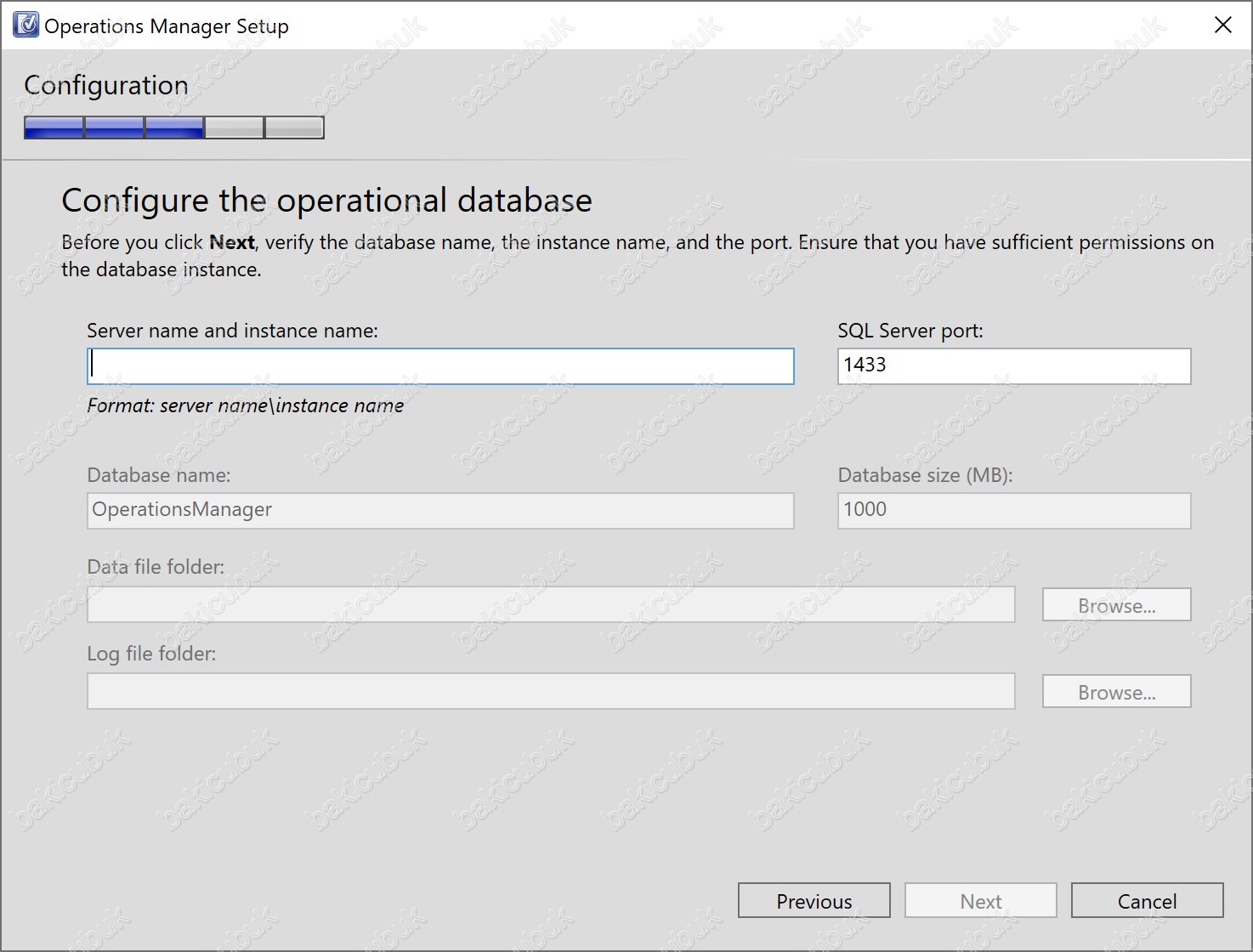Click the 'Data file folder:' label
Viewport: 1253px width, 952px height.
coord(156,567)
